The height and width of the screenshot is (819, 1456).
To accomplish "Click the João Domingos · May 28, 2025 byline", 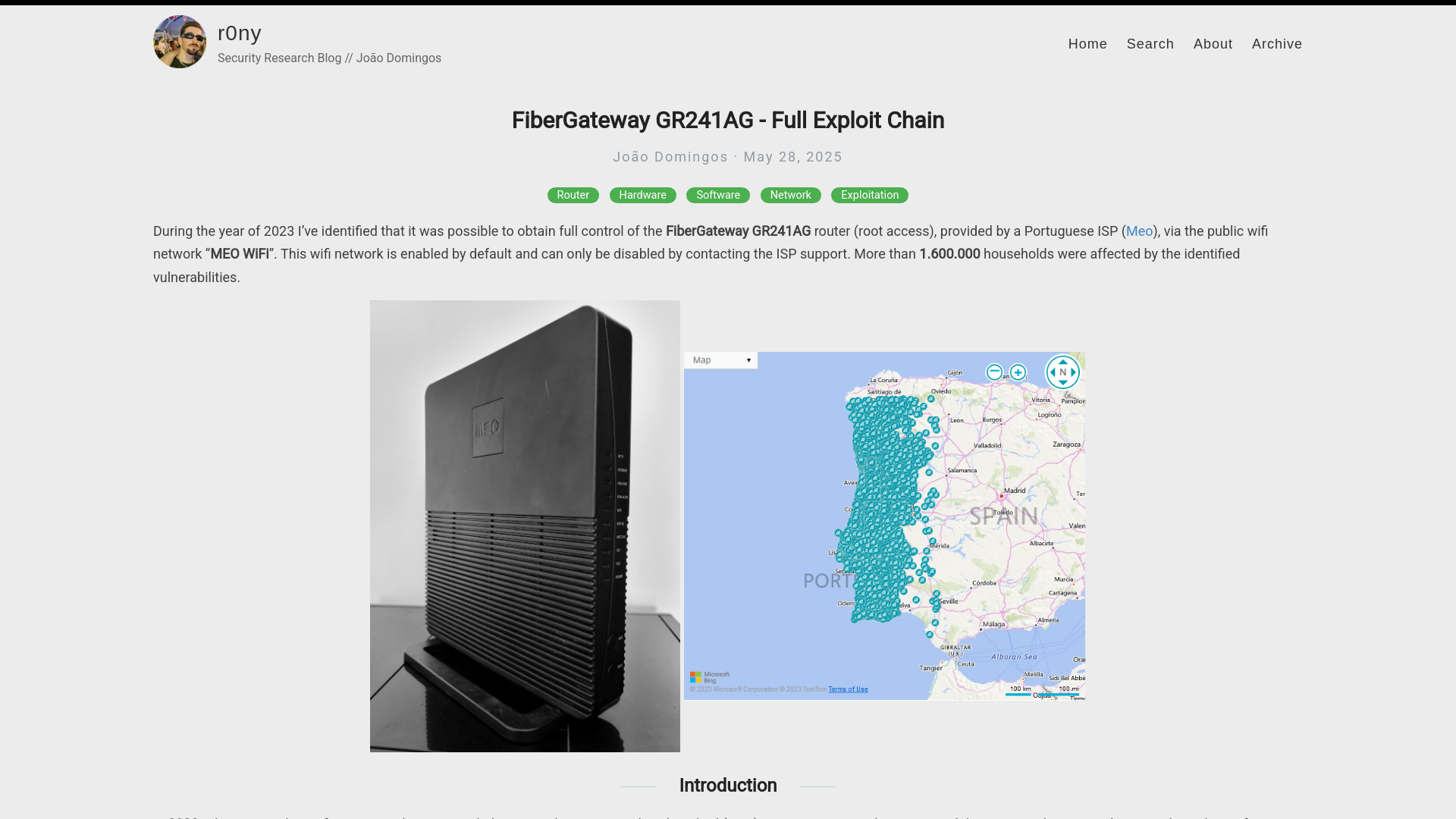I will [727, 157].
